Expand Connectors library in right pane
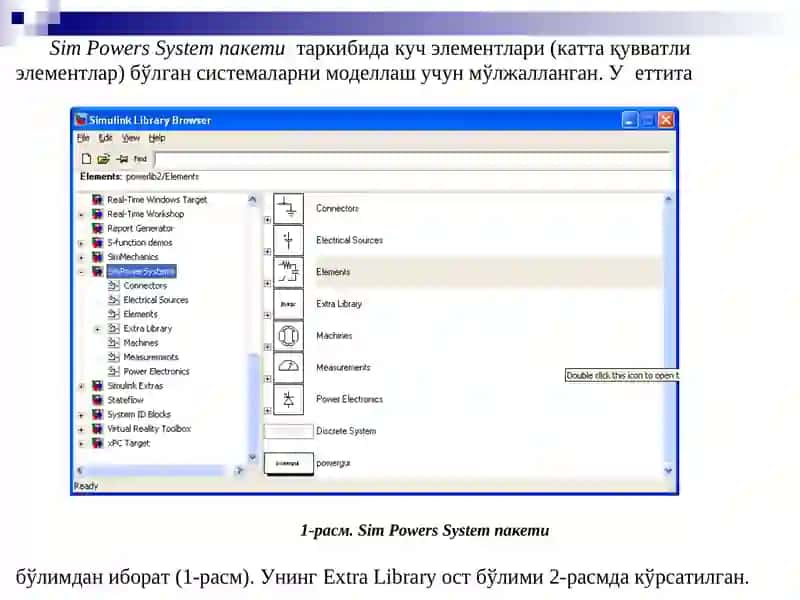This screenshot has height=600, width=800. pos(267,220)
